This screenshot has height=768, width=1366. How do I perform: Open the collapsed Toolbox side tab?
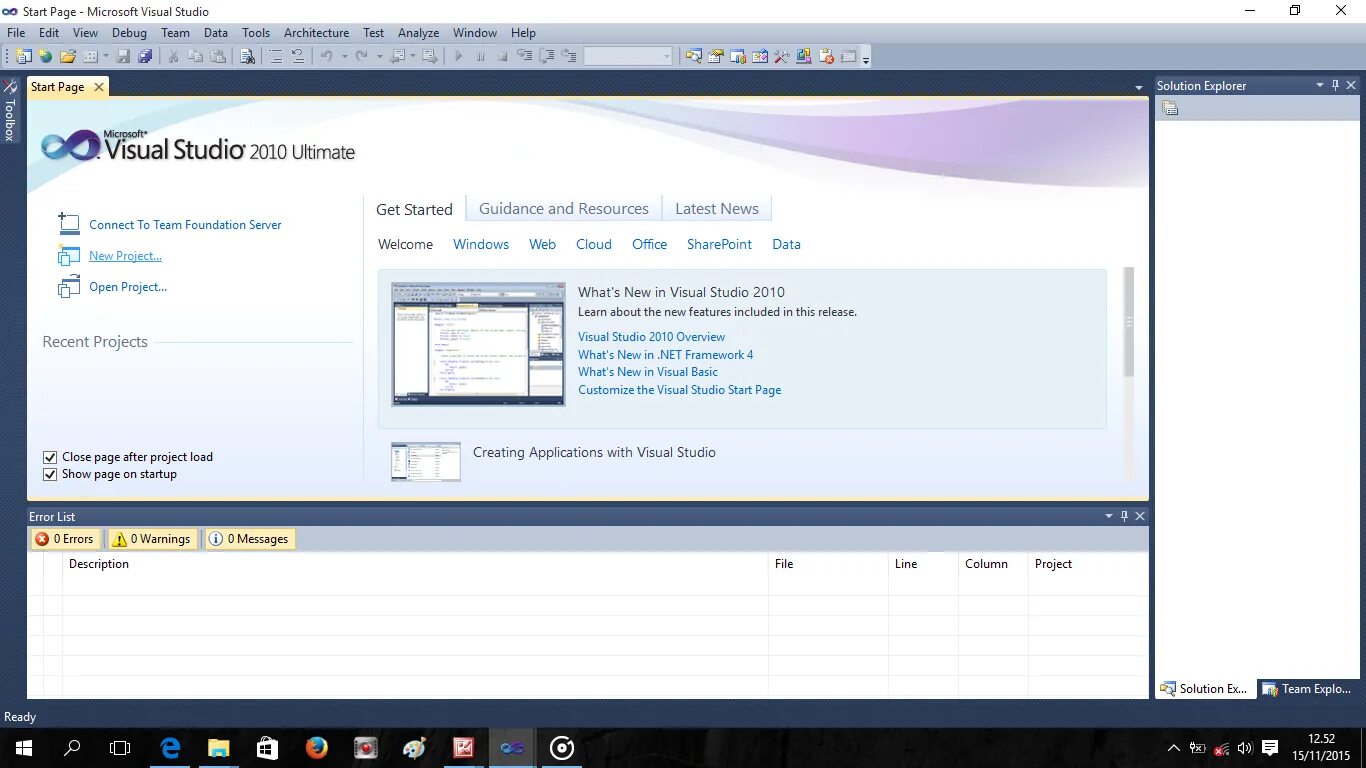tap(10, 112)
